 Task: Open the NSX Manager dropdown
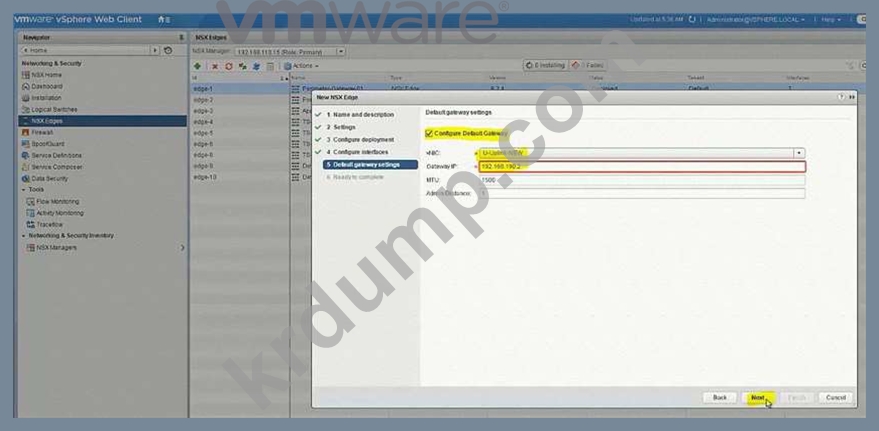point(340,52)
